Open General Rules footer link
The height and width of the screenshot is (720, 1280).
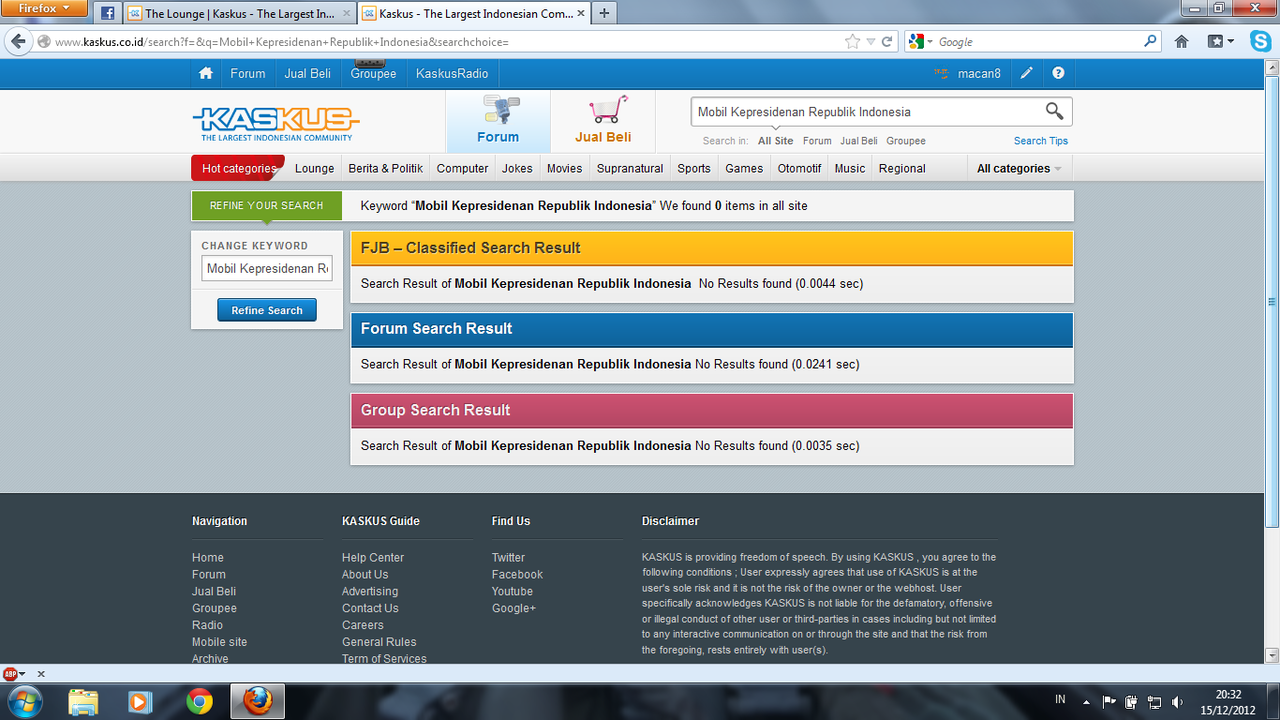(379, 642)
